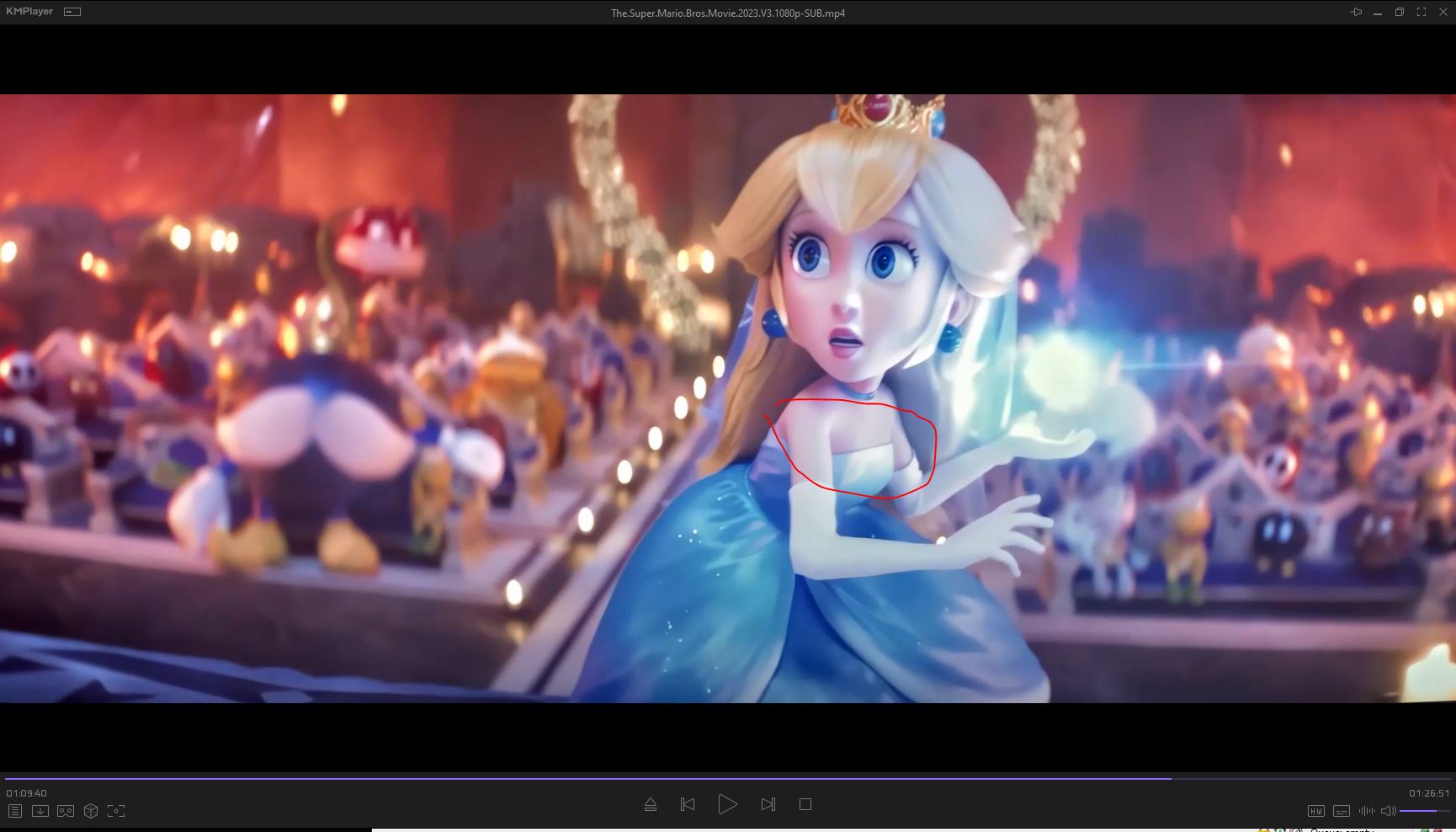Enable VR mode with the goggles icon

[66, 811]
